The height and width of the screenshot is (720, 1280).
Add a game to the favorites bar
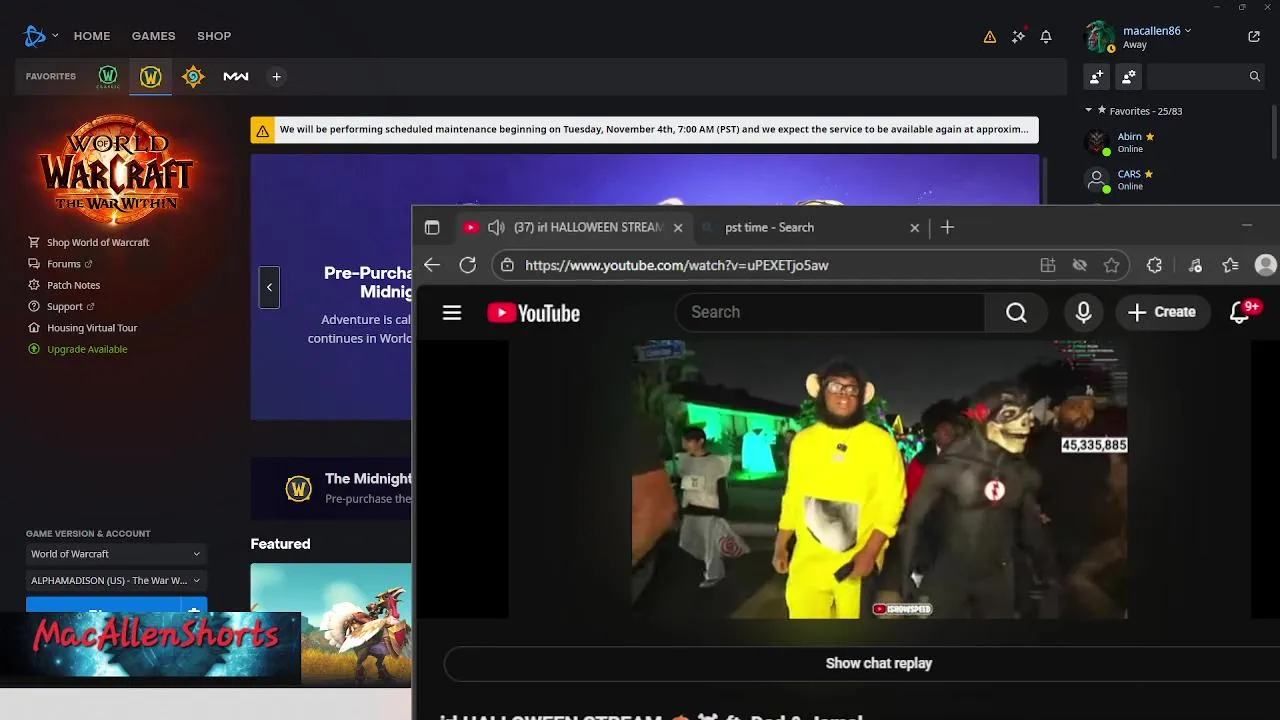tap(277, 77)
